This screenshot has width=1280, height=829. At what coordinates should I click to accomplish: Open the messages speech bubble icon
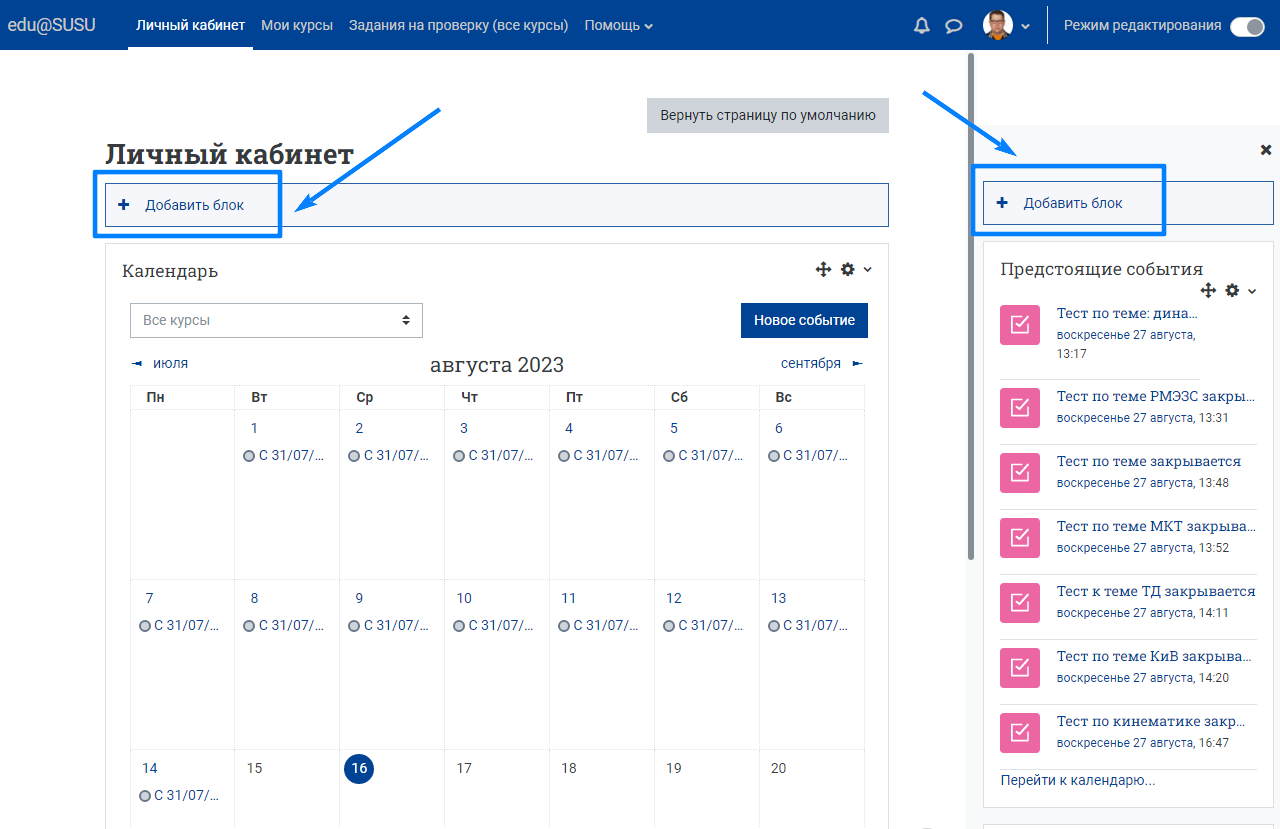tap(954, 26)
